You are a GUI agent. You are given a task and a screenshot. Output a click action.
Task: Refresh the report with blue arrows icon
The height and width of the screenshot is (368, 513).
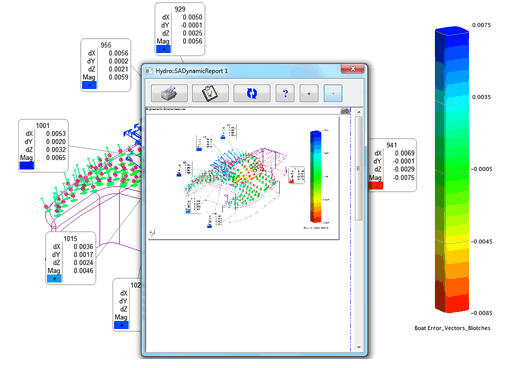point(252,93)
